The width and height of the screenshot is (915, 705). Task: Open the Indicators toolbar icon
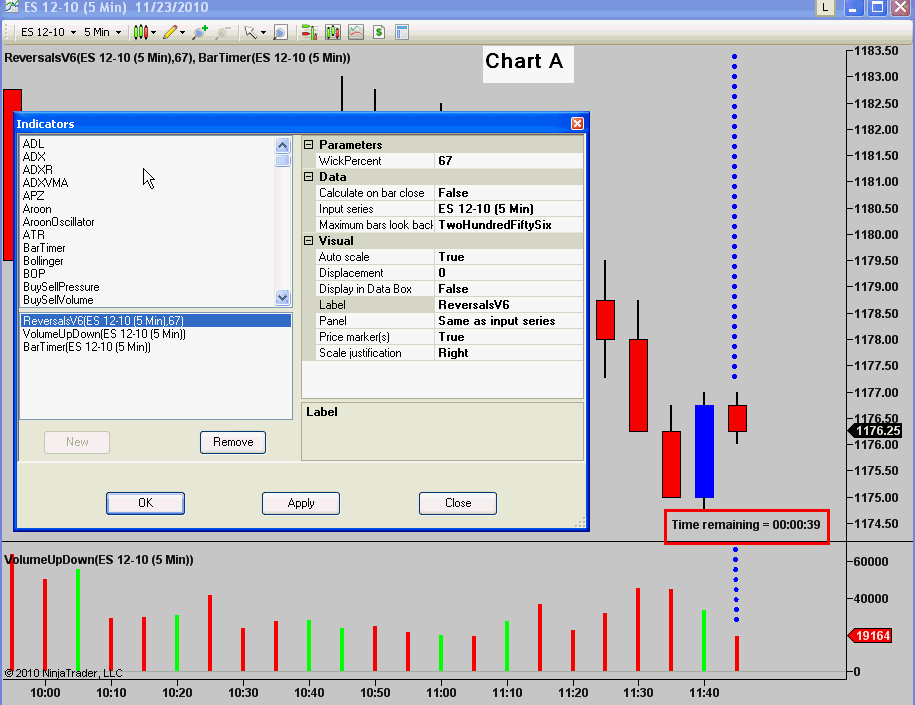tap(356, 33)
